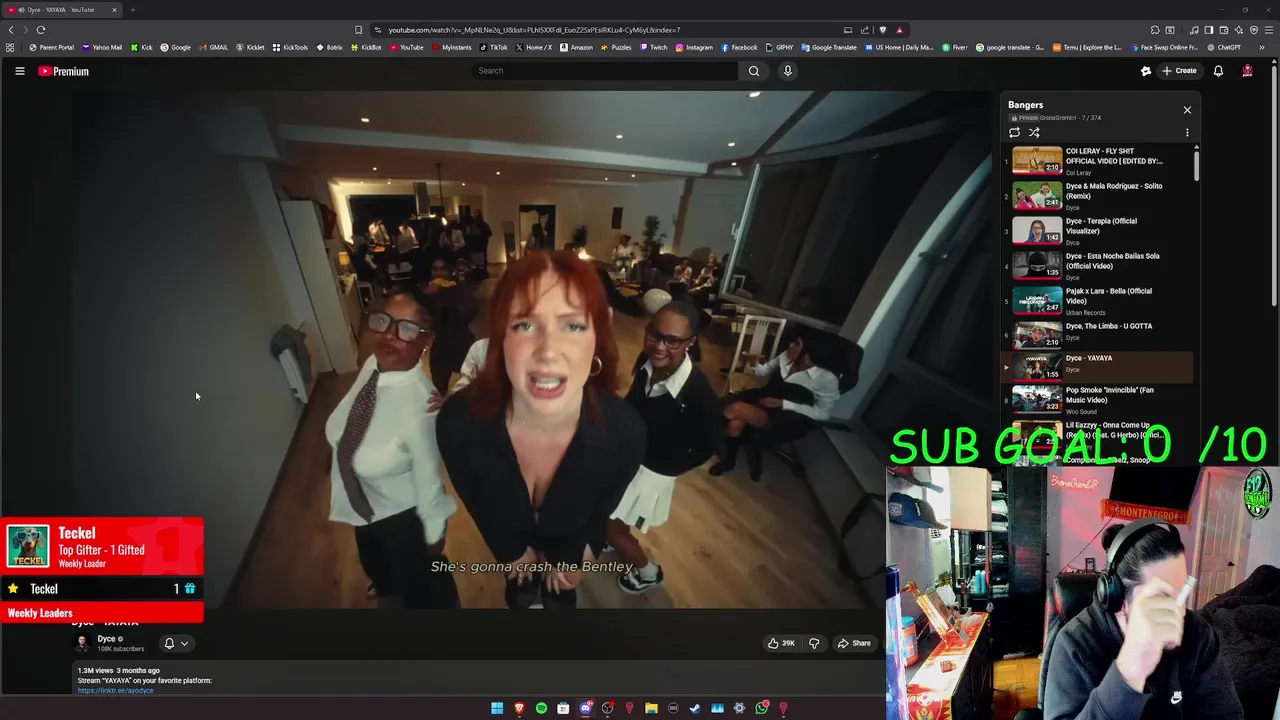Open the YouTube guide hamburger menu
This screenshot has width=1280, height=720.
(x=19, y=71)
